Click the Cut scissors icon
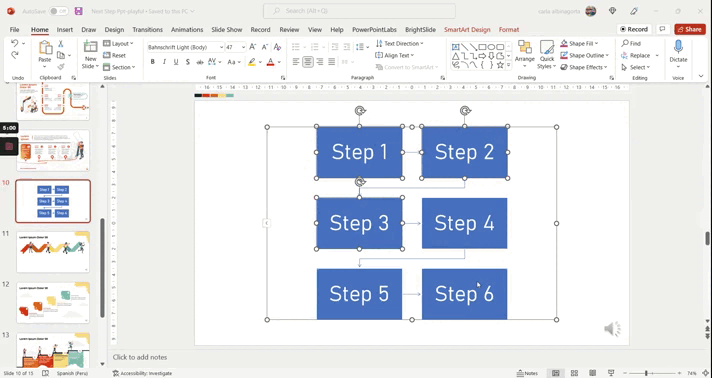This screenshot has width=712, height=378. (60, 44)
